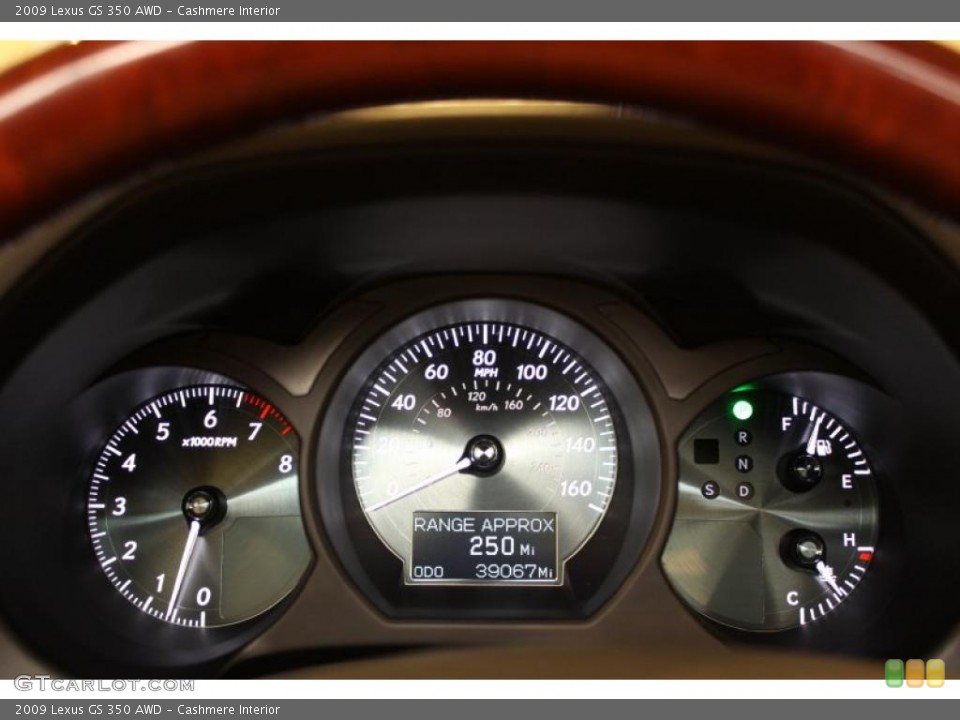Viewport: 960px width, 720px height.
Task: Click the 120 mph mark on speedometer
Action: (564, 403)
